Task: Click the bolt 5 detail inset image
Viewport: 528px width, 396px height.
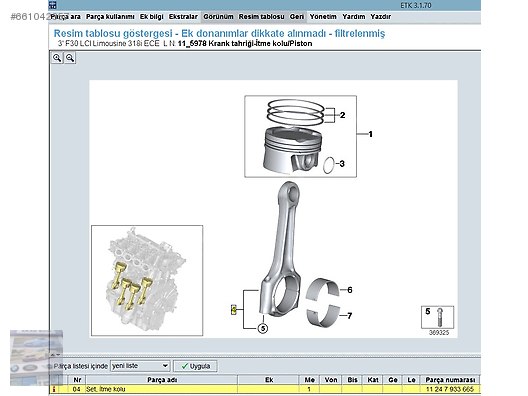Action: 437,317
